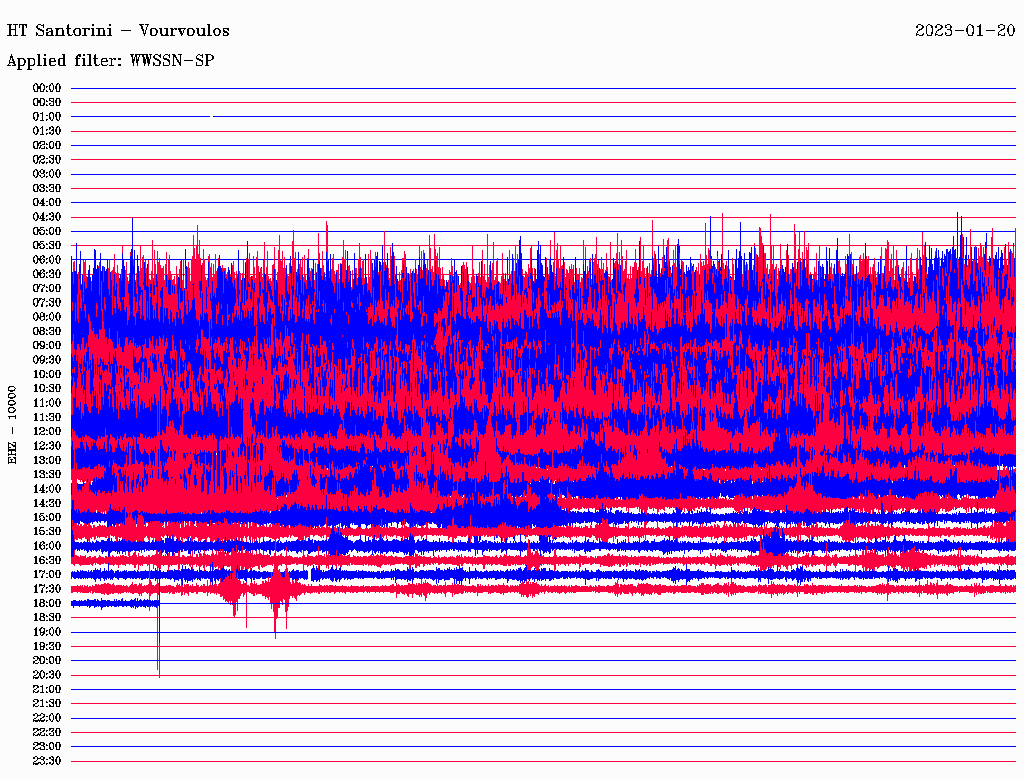This screenshot has width=1024, height=780.
Task: Click the vertical EHZ – 10000 axis label
Action: tap(13, 424)
